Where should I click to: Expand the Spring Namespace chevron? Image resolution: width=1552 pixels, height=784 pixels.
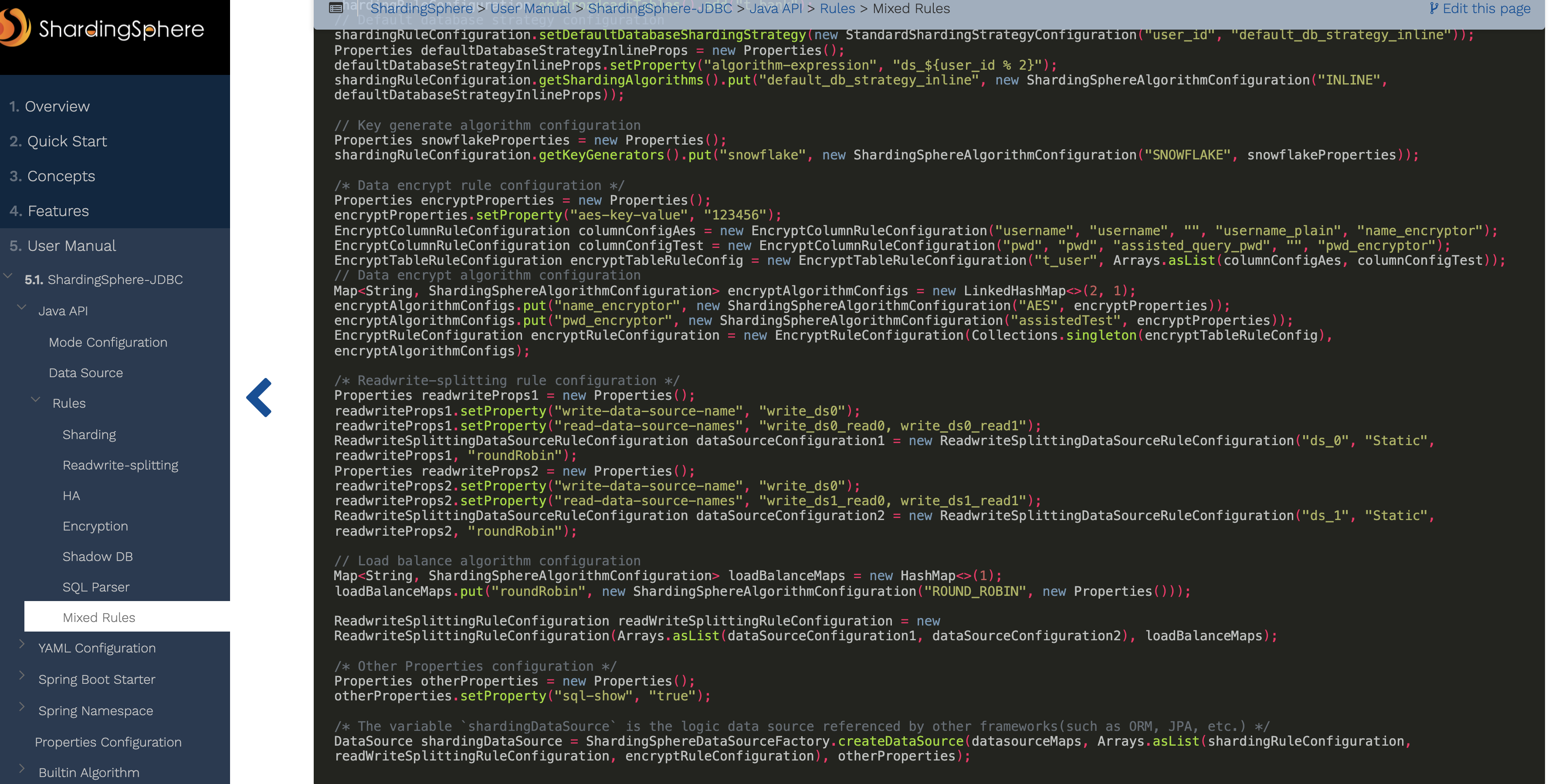point(22,707)
